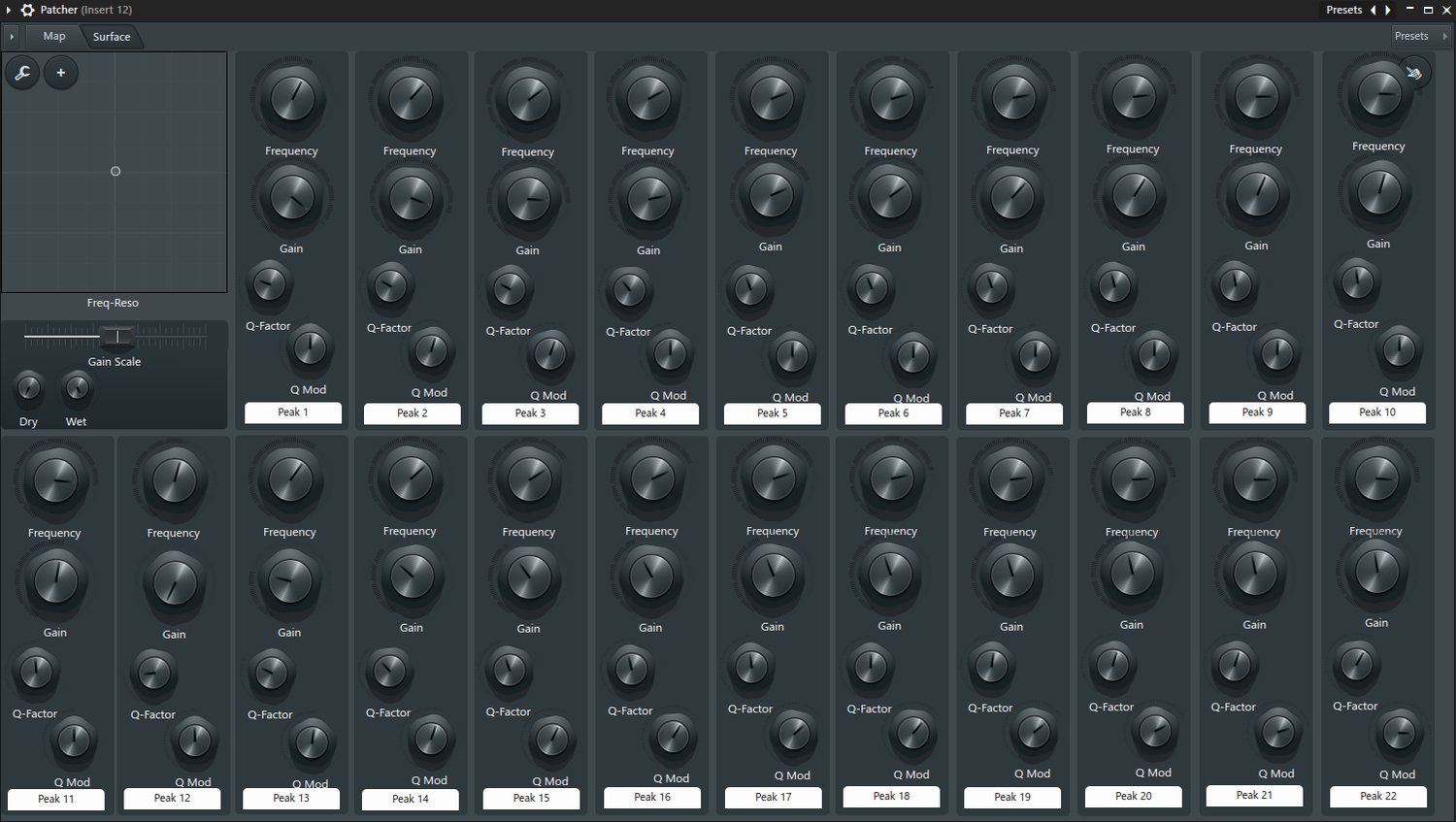
Task: Click the Peak 20 Frequency knob
Action: coord(1132,479)
